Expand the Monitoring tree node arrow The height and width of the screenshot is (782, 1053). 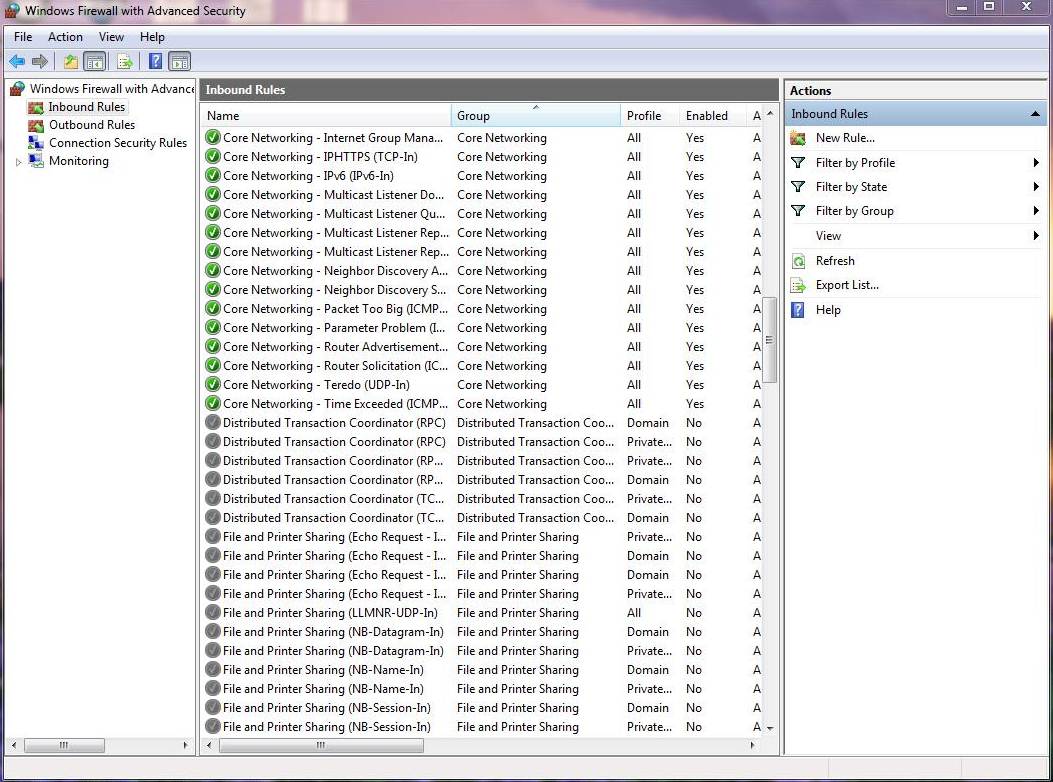[x=18, y=162]
